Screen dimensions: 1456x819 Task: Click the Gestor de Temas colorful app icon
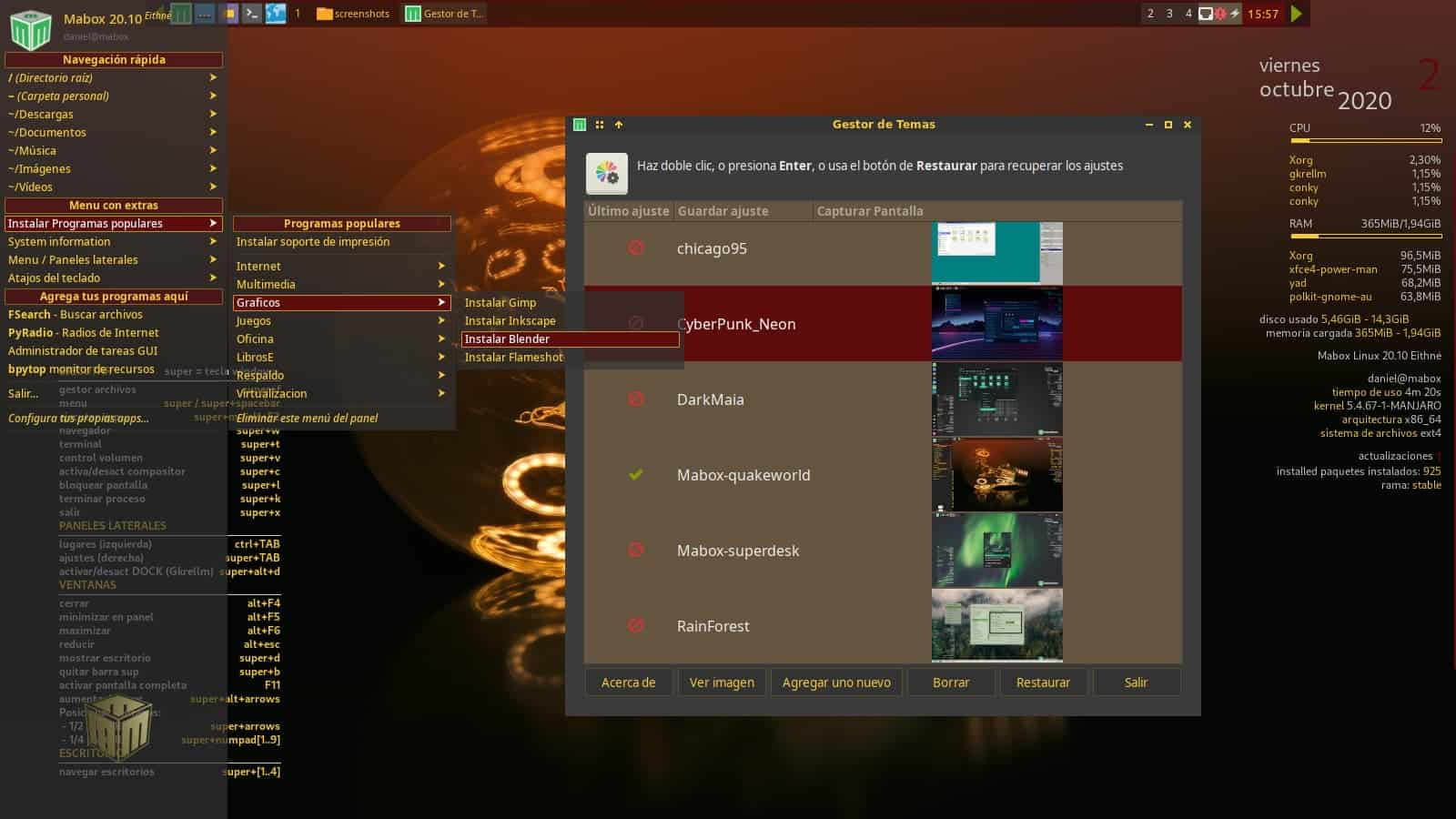pos(607,173)
